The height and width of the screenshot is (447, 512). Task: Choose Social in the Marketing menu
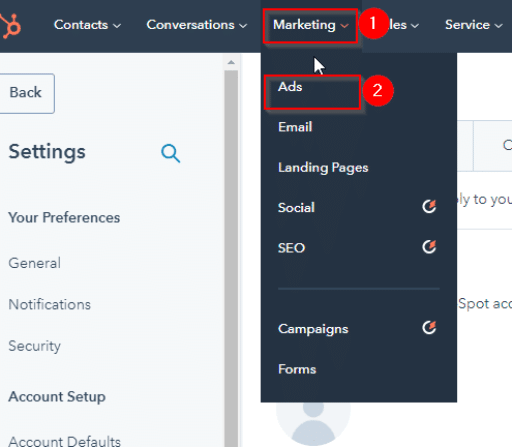click(296, 208)
